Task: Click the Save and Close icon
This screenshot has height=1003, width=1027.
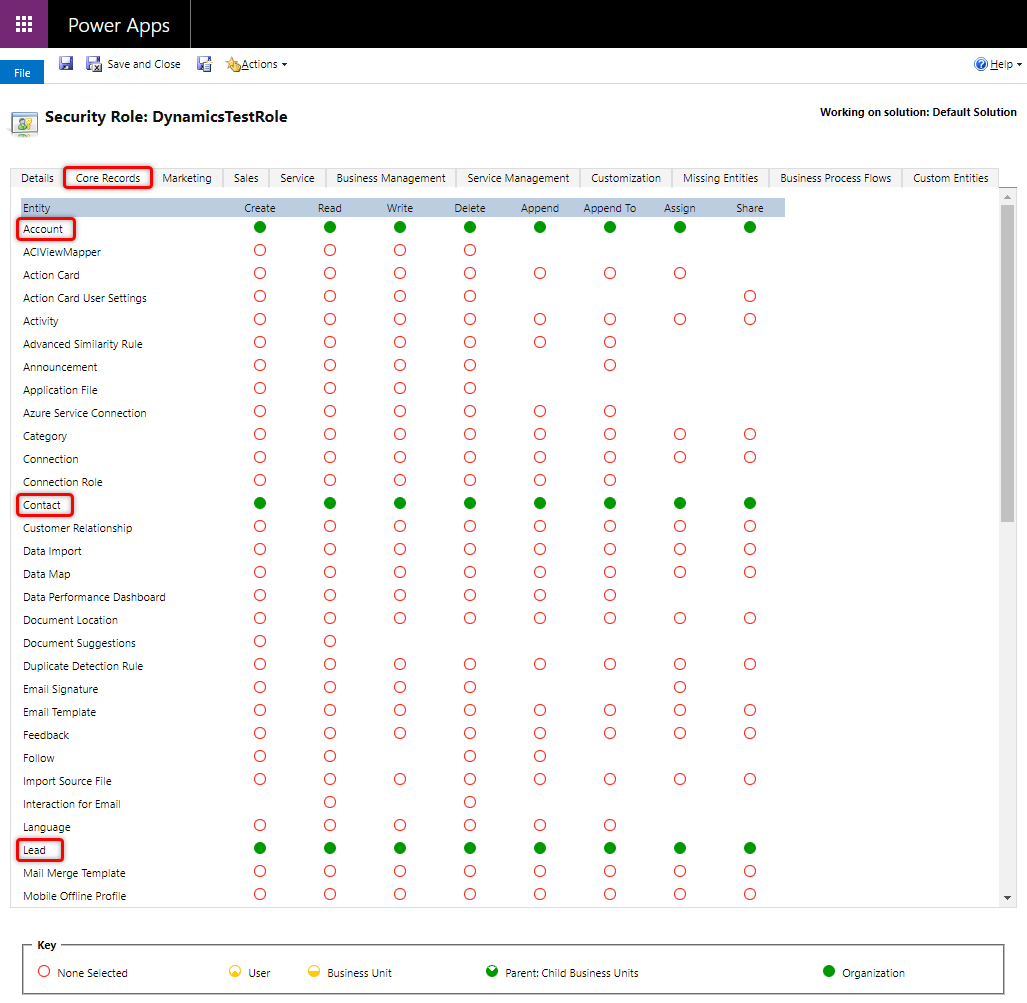Action: coord(94,64)
